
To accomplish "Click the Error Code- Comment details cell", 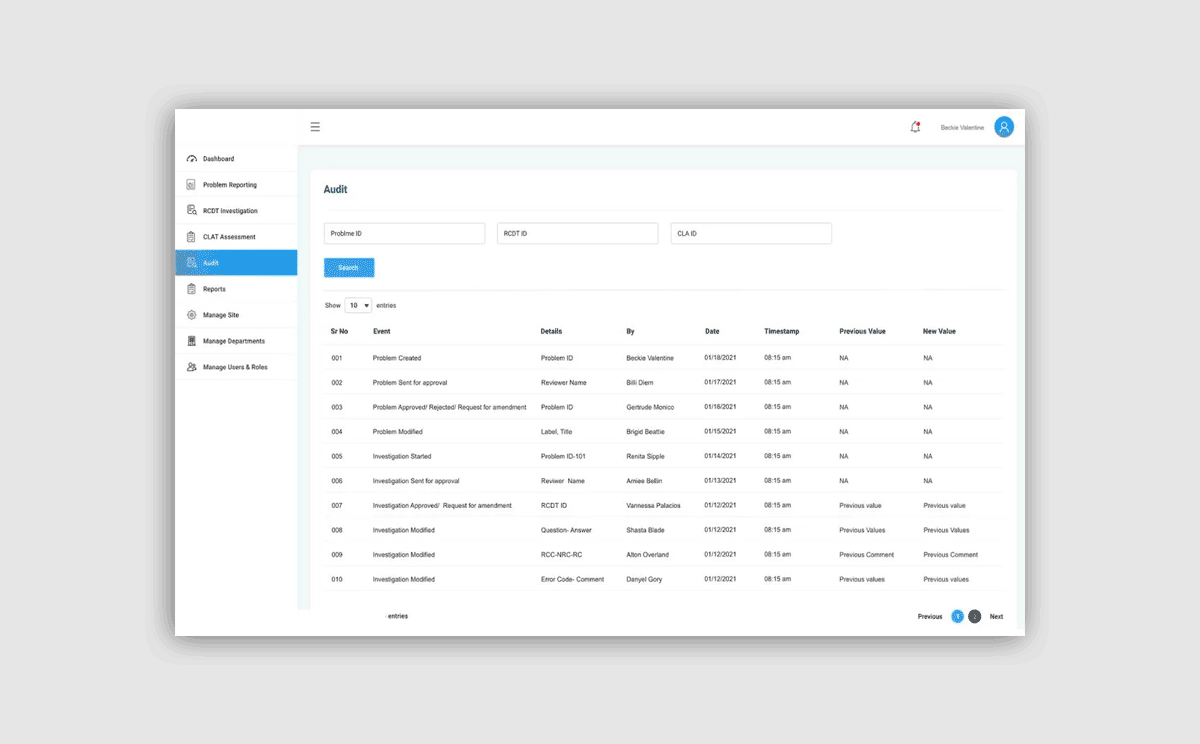I will click(572, 579).
